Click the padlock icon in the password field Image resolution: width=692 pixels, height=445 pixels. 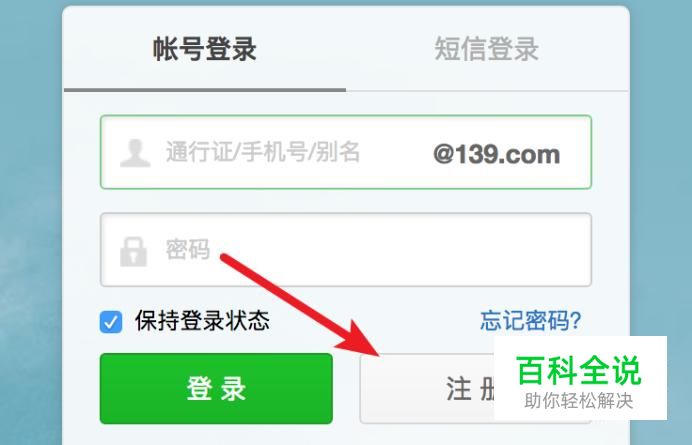point(133,251)
